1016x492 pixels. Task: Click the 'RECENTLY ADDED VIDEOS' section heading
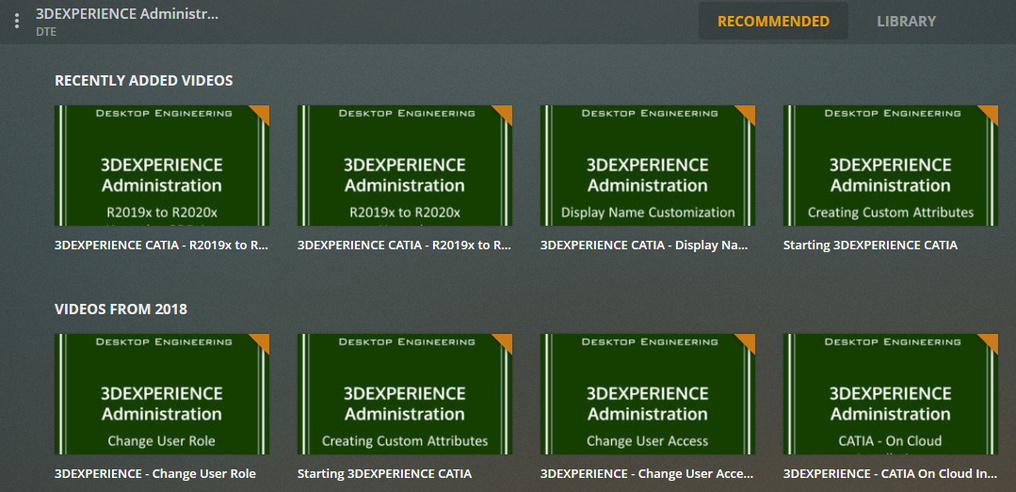143,81
